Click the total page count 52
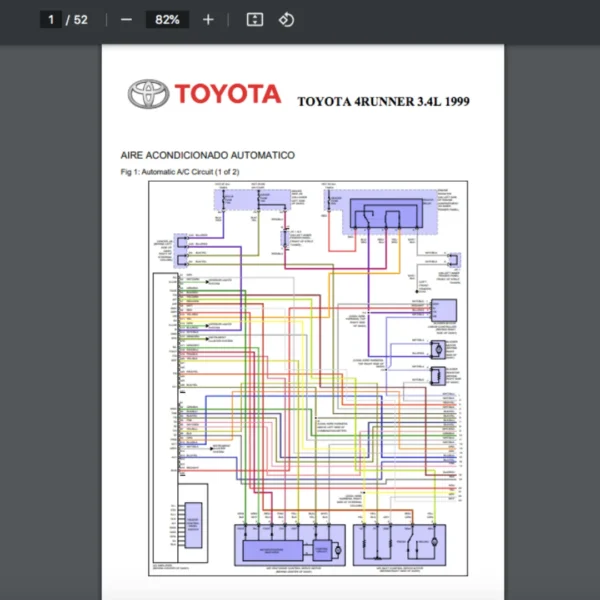 tap(81, 20)
